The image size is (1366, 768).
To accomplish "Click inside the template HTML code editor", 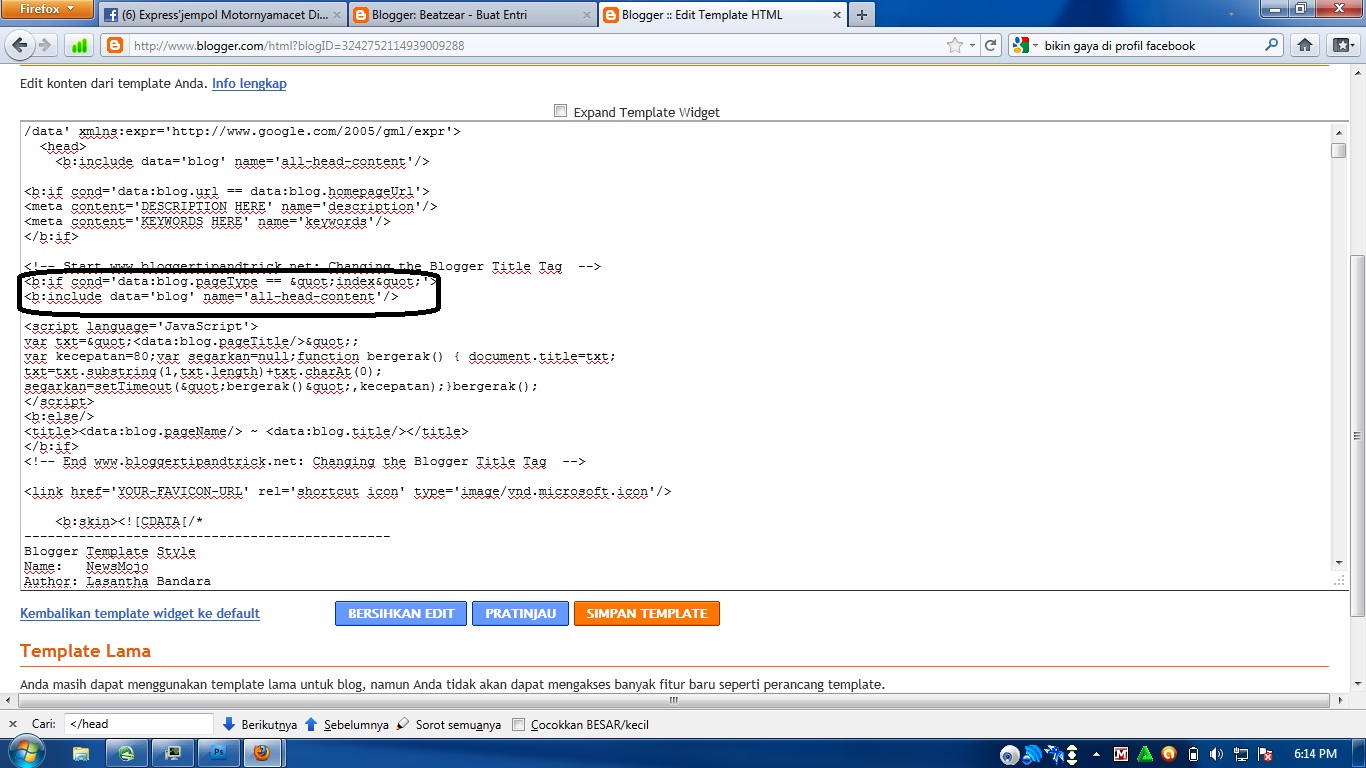I will [x=675, y=355].
